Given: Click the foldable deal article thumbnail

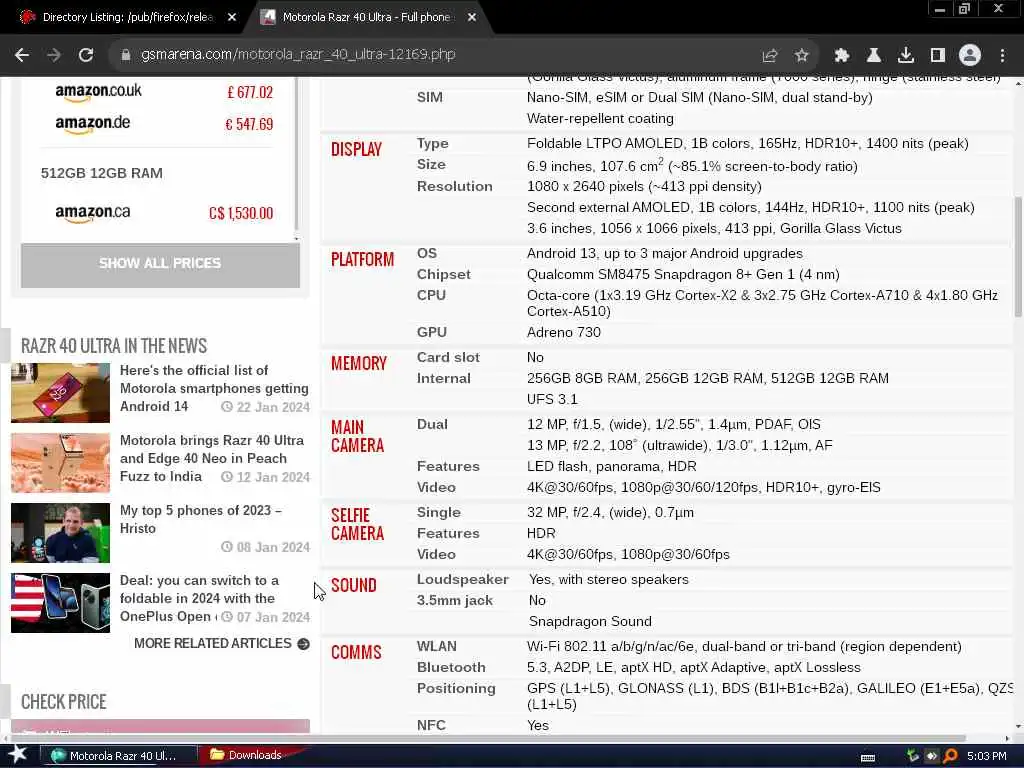Looking at the screenshot, I should point(60,603).
